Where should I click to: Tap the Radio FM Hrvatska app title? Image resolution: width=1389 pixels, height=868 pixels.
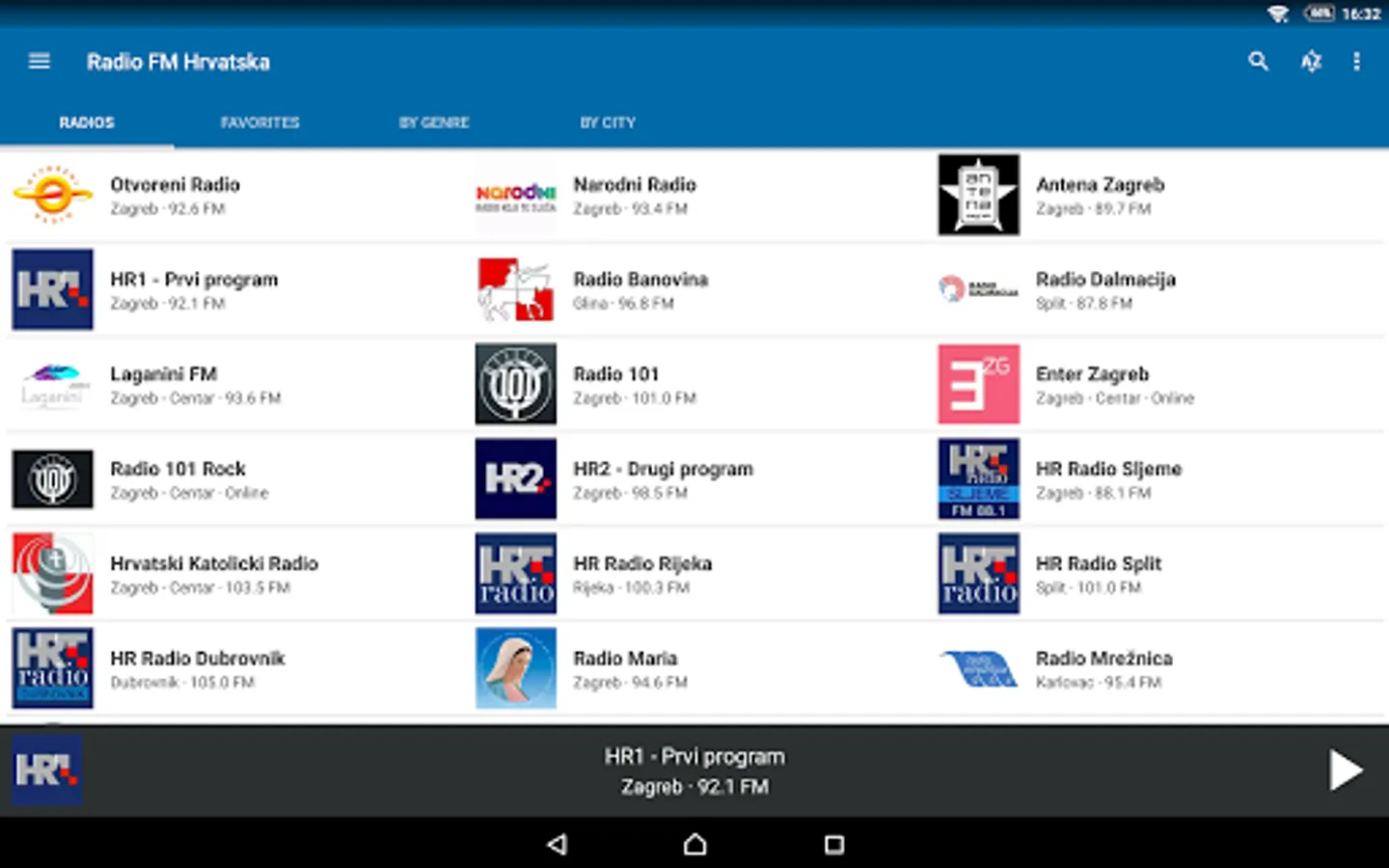178,62
